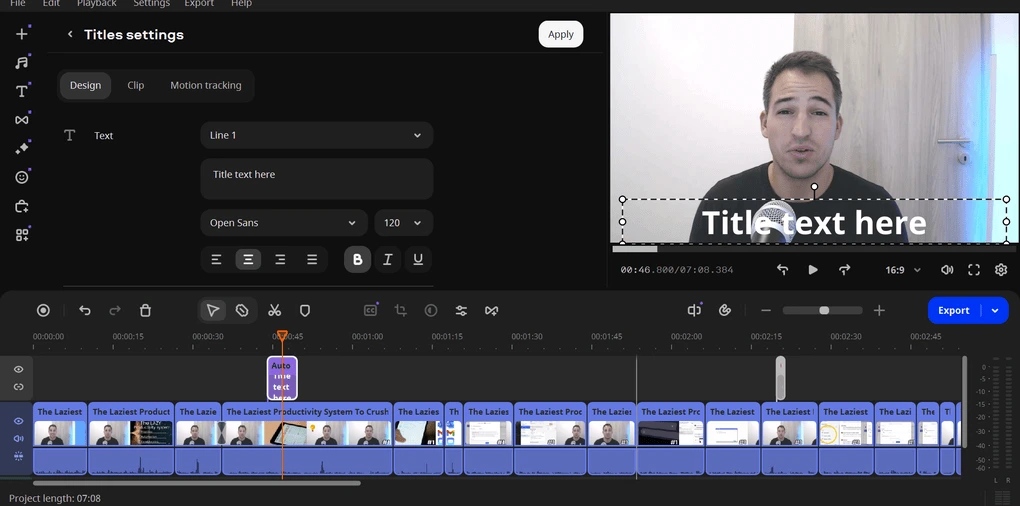Click the blue Export button

954,310
